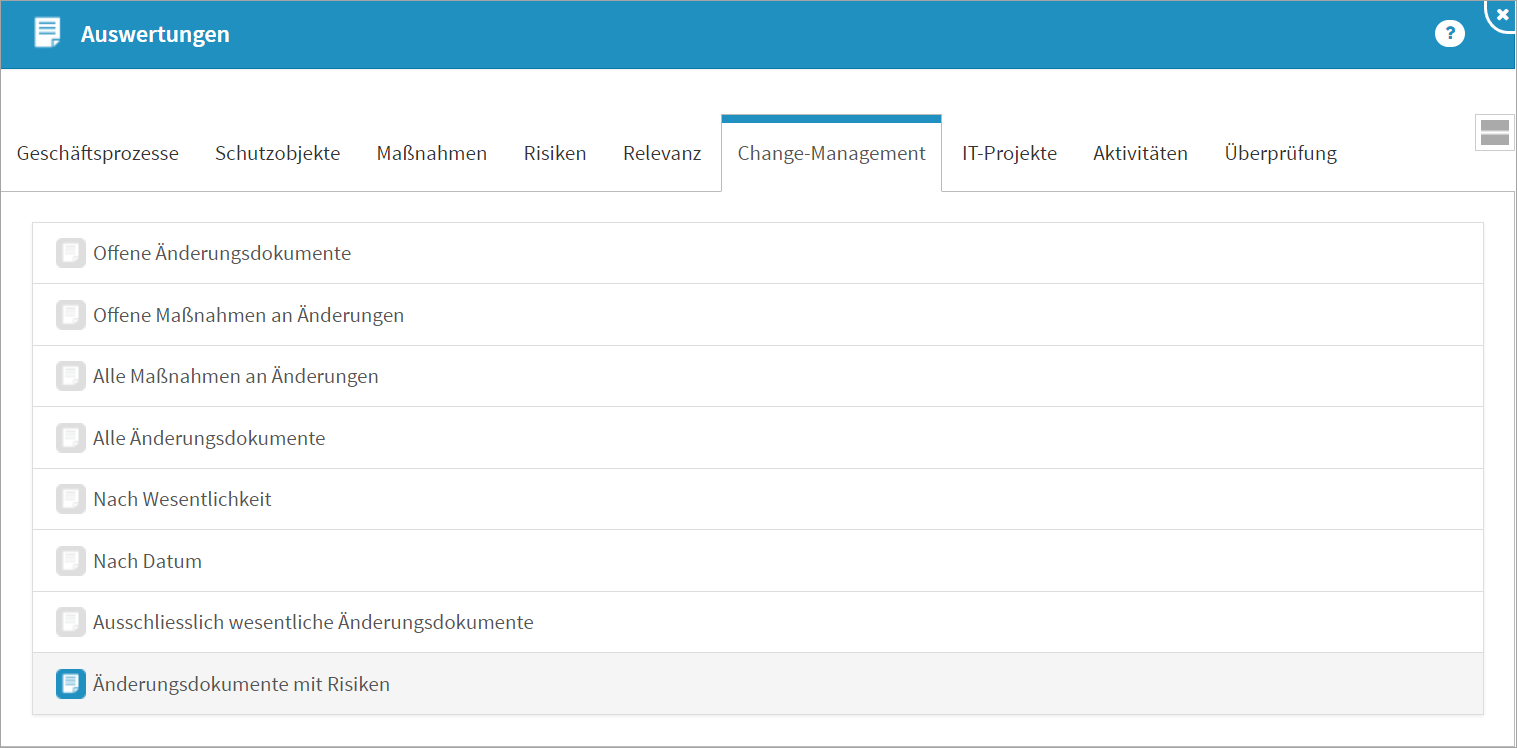This screenshot has height=748, width=1517.
Task: Open the Relevanz tab
Action: point(662,154)
